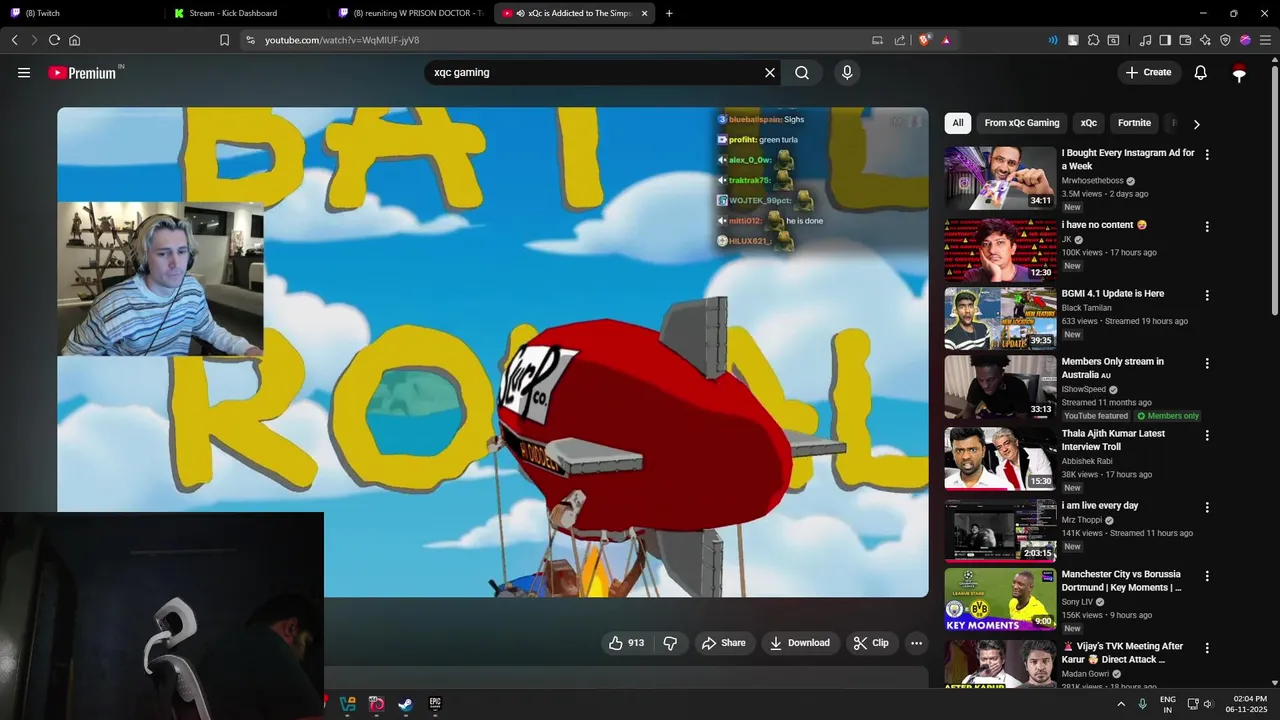This screenshot has width=1280, height=720.
Task: Switch to reuniting W PRISON DOCTOR tab
Action: (x=411, y=13)
